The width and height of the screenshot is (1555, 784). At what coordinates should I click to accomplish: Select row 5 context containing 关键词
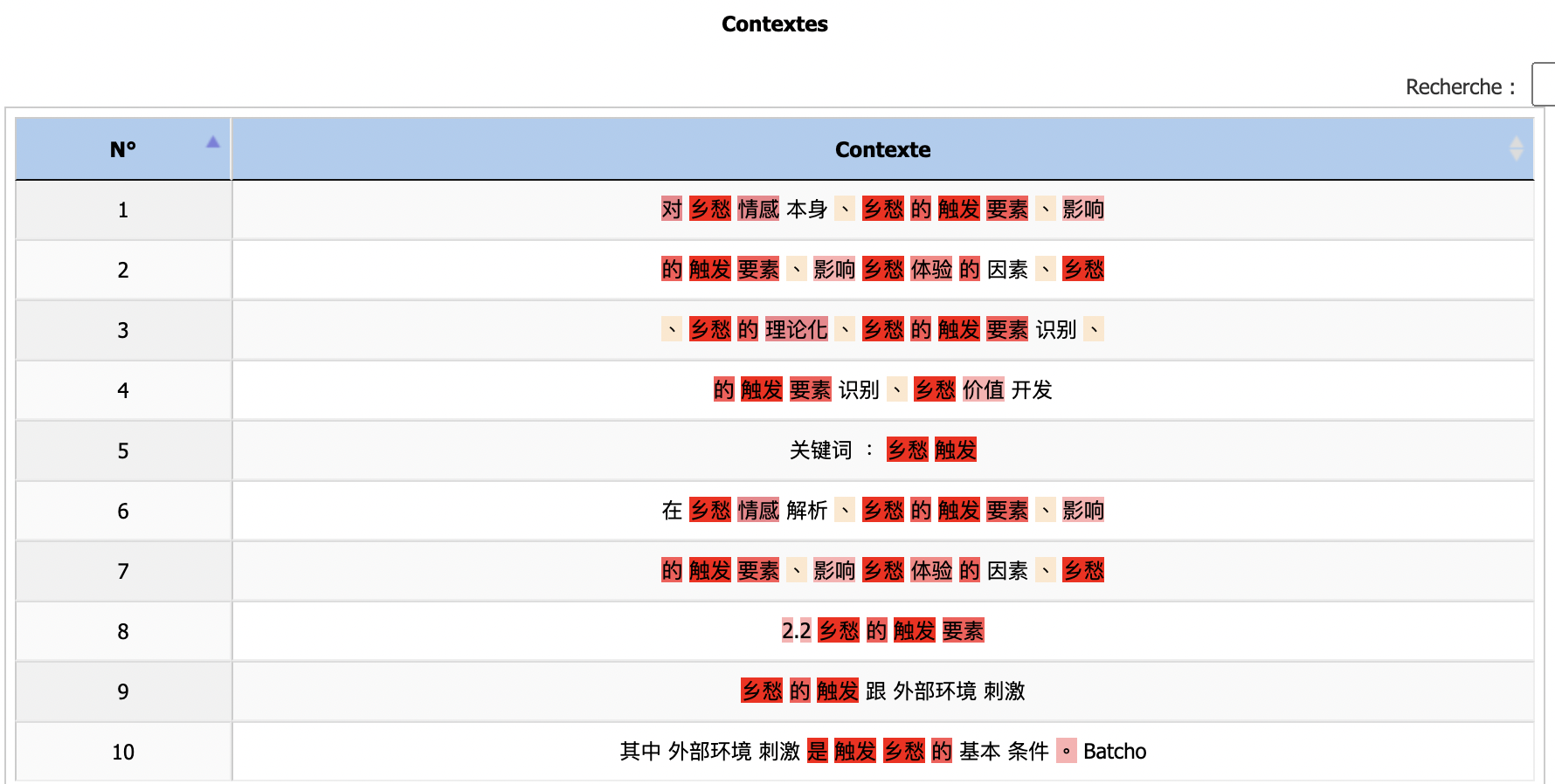(x=820, y=450)
